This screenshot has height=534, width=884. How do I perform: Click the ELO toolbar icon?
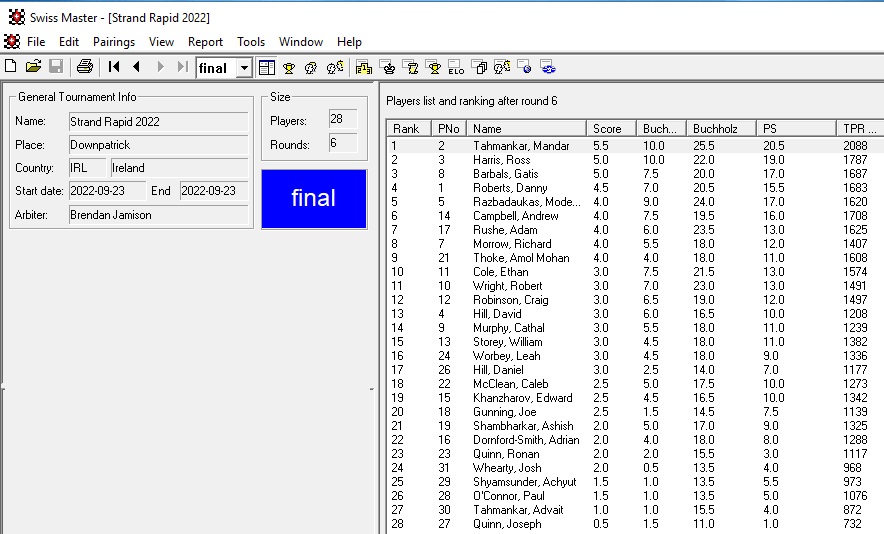(456, 67)
